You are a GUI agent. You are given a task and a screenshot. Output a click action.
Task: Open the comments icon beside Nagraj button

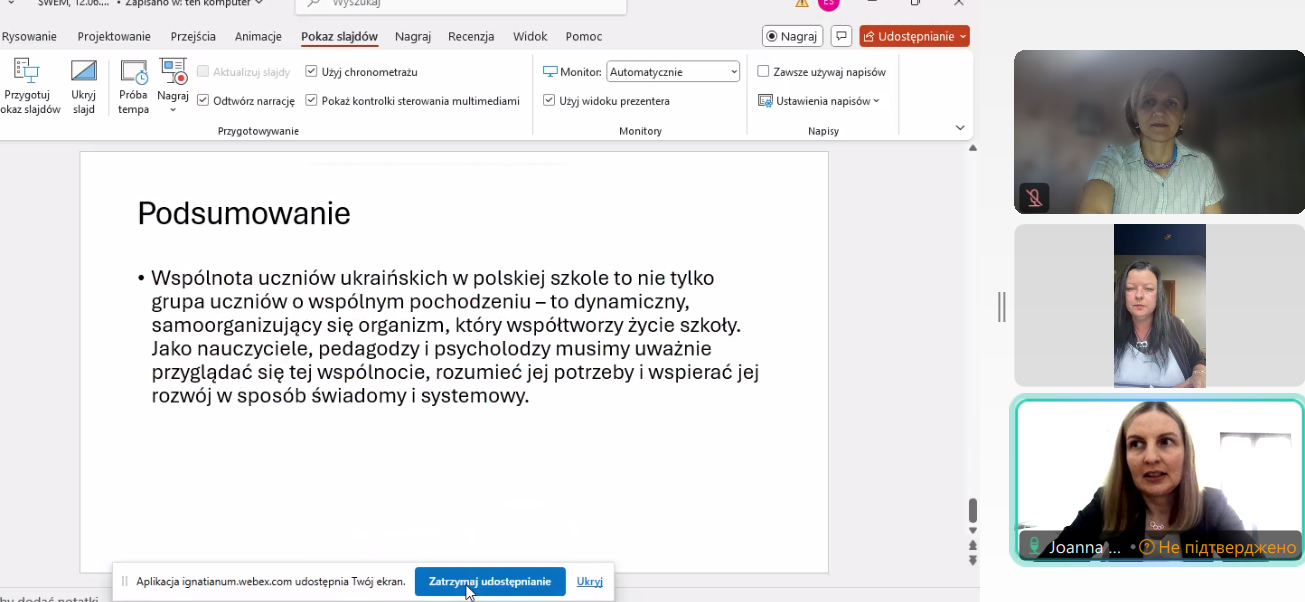tap(842, 36)
